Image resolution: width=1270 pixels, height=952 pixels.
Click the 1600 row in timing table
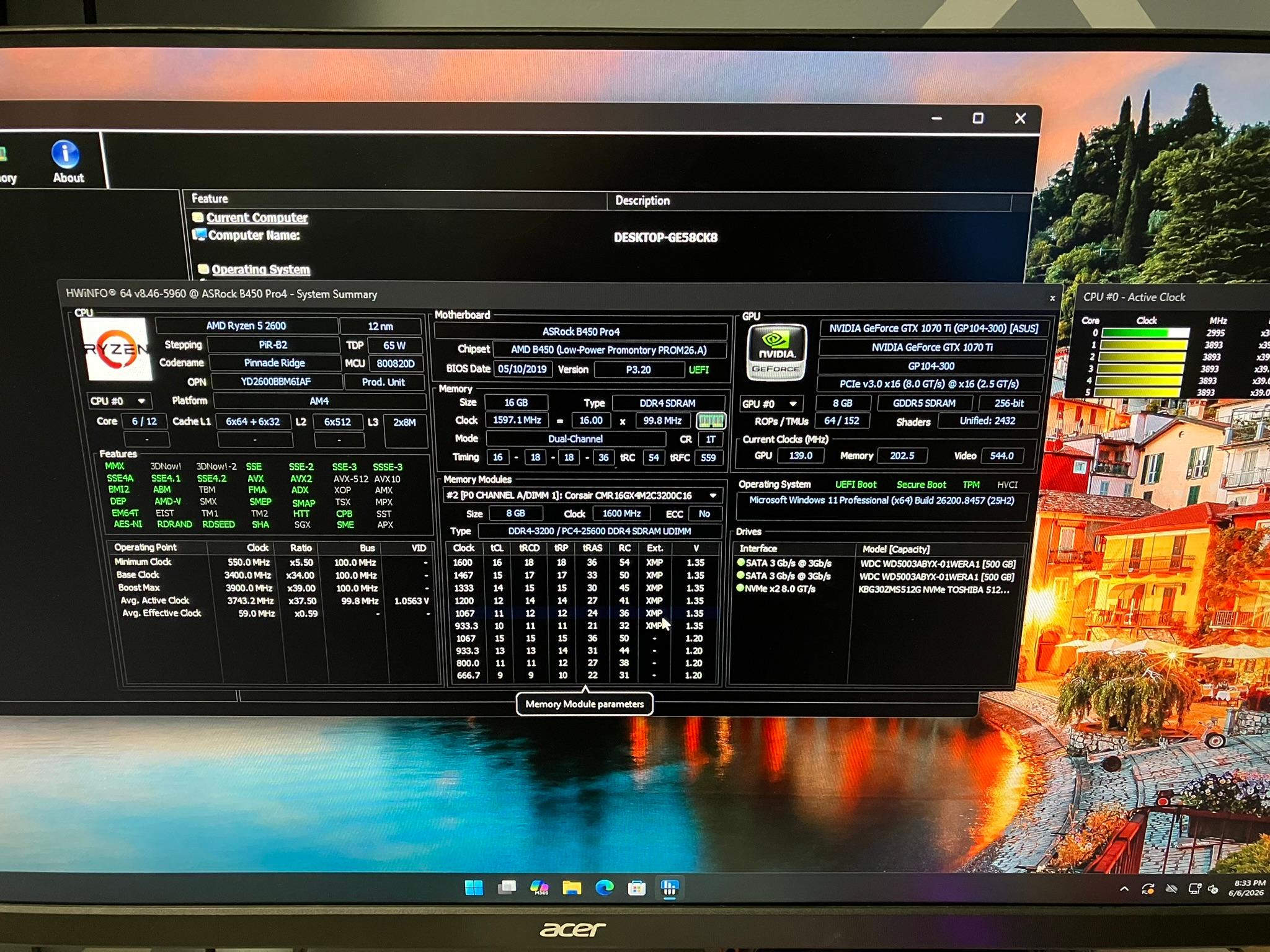(582, 563)
